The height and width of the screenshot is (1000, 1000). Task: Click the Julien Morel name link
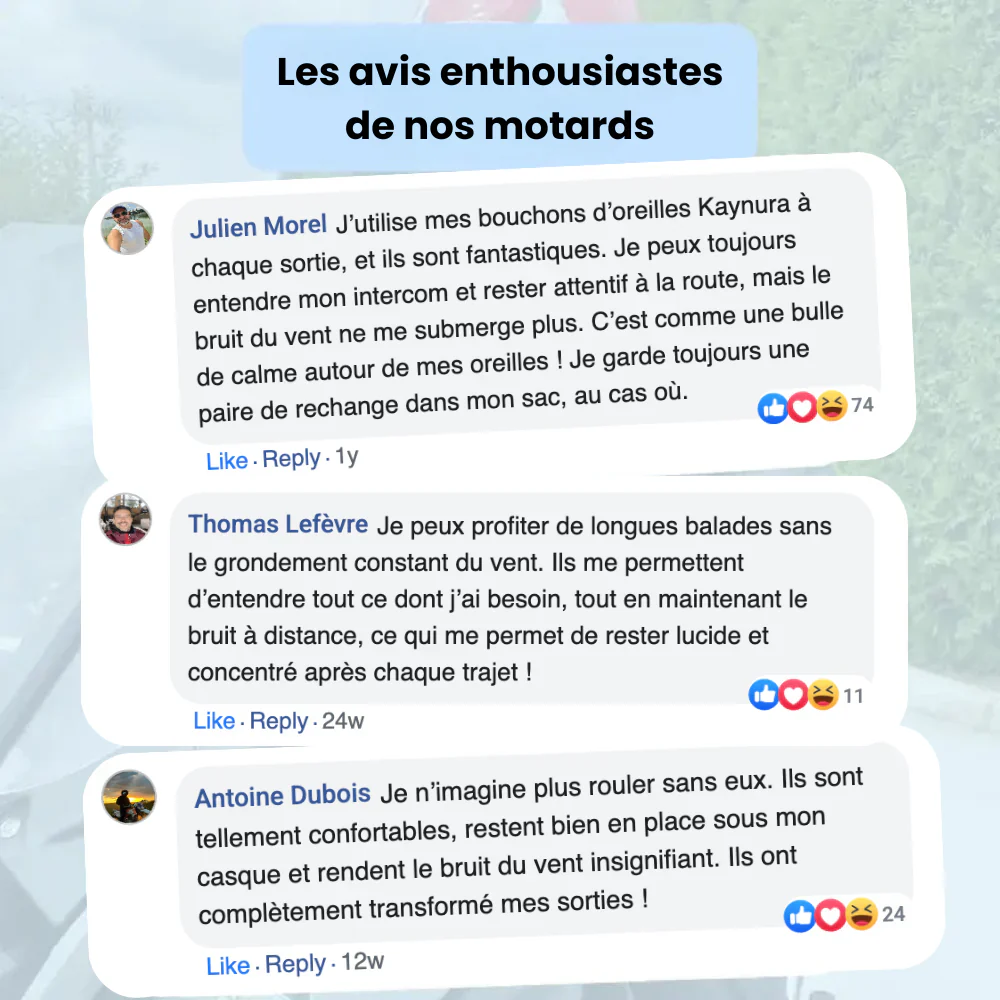pyautogui.click(x=258, y=226)
